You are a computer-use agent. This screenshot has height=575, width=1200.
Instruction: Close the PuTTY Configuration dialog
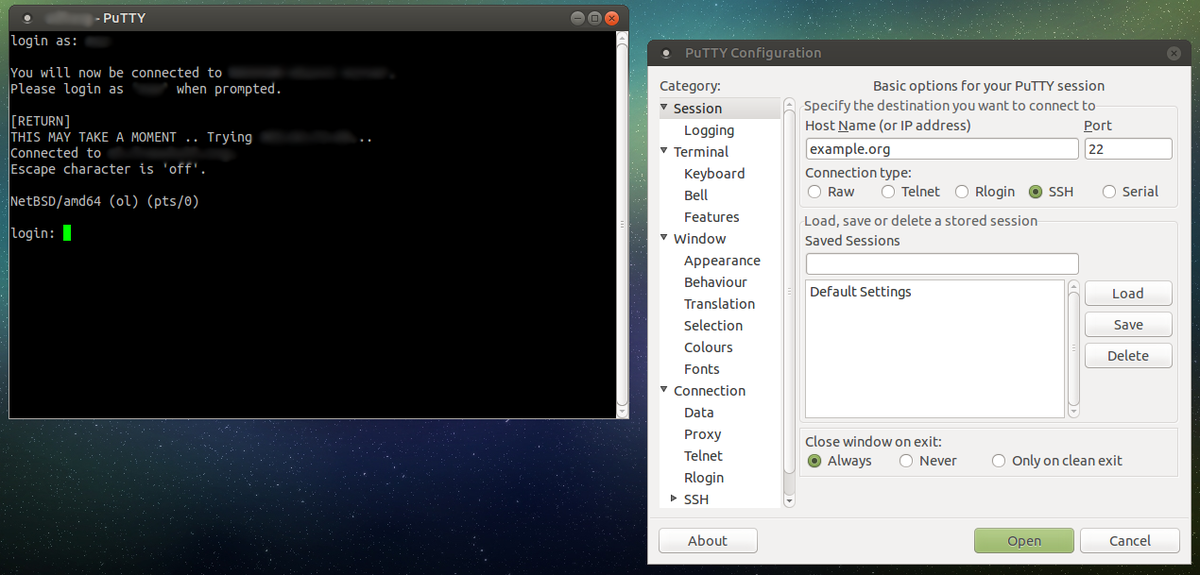click(x=1173, y=53)
